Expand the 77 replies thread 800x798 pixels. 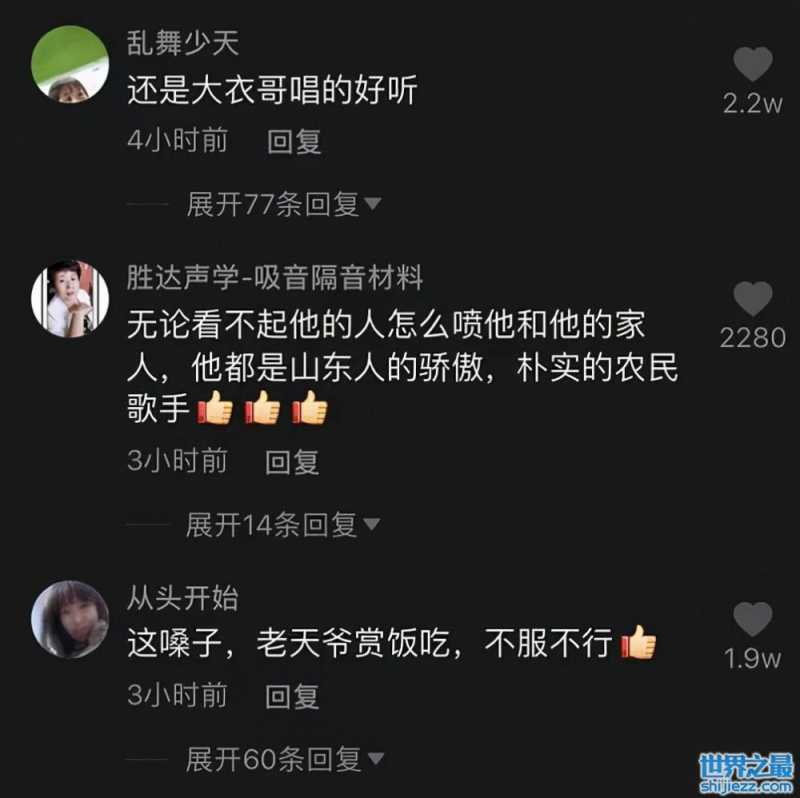click(x=284, y=204)
